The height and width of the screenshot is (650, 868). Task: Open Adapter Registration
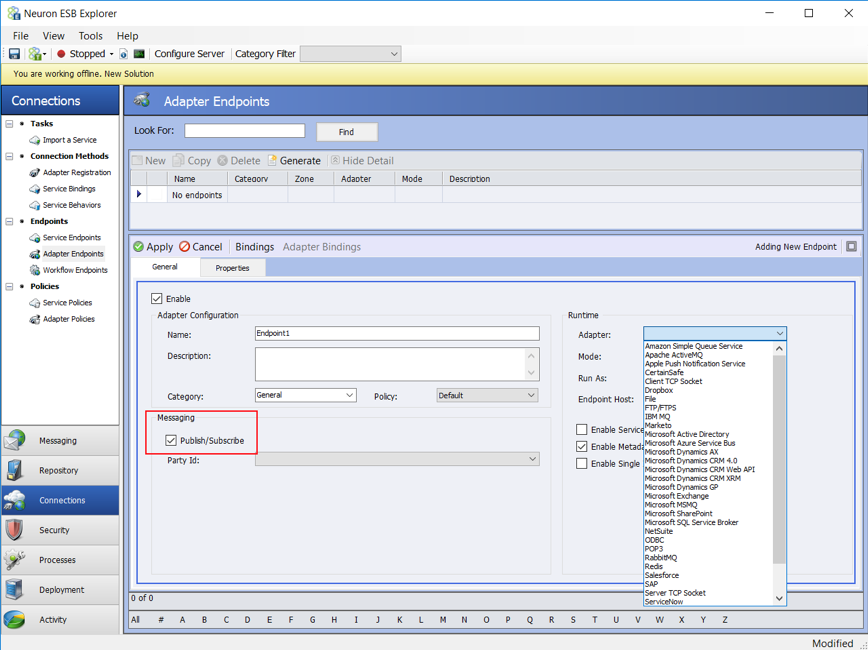[x=77, y=173]
